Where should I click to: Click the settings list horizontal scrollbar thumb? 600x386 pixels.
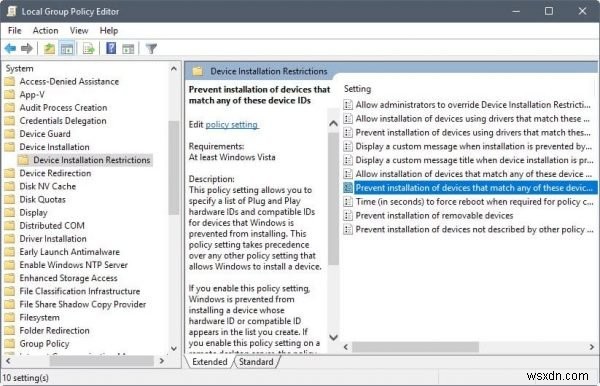[x=415, y=347]
